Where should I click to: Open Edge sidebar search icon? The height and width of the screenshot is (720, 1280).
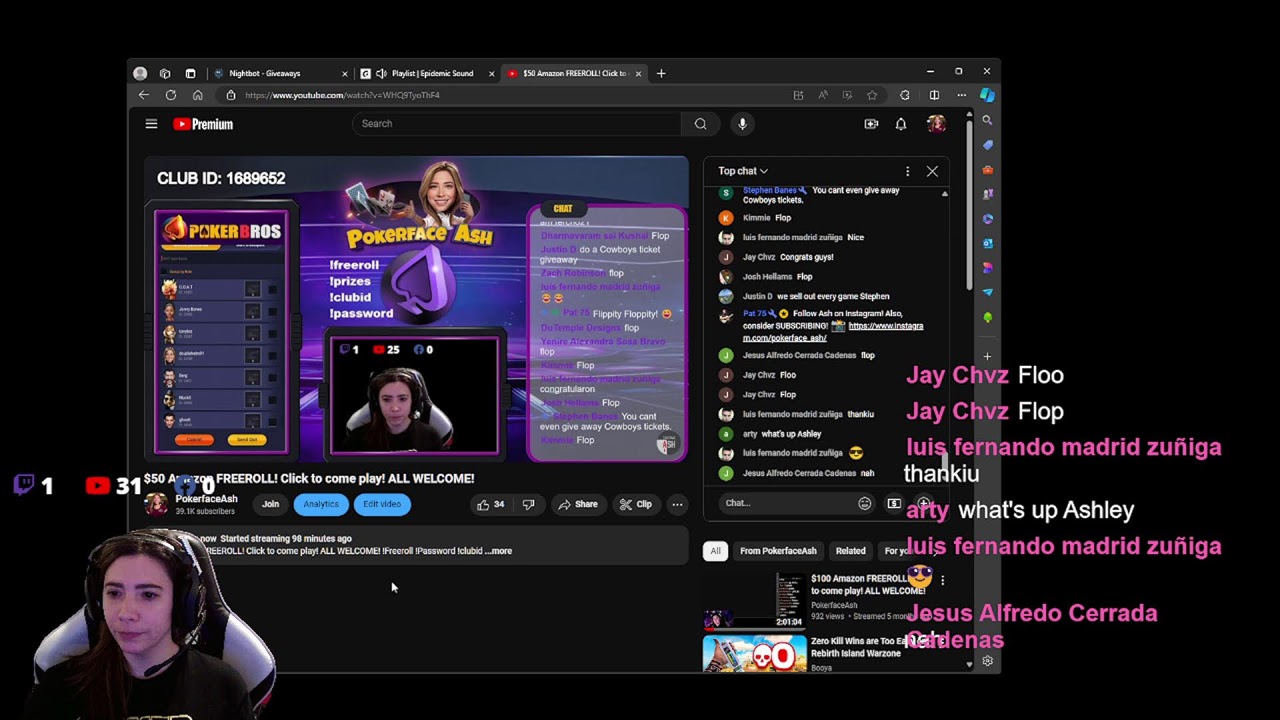coord(987,120)
